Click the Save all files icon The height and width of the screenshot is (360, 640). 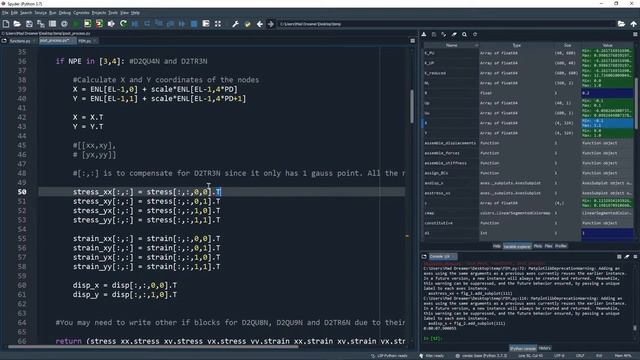coord(41,24)
